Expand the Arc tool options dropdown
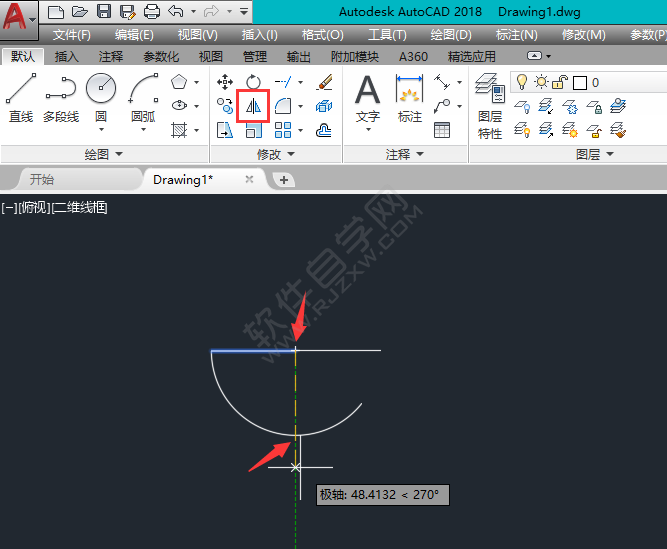Screen dimensions: 667x549 tap(143, 130)
